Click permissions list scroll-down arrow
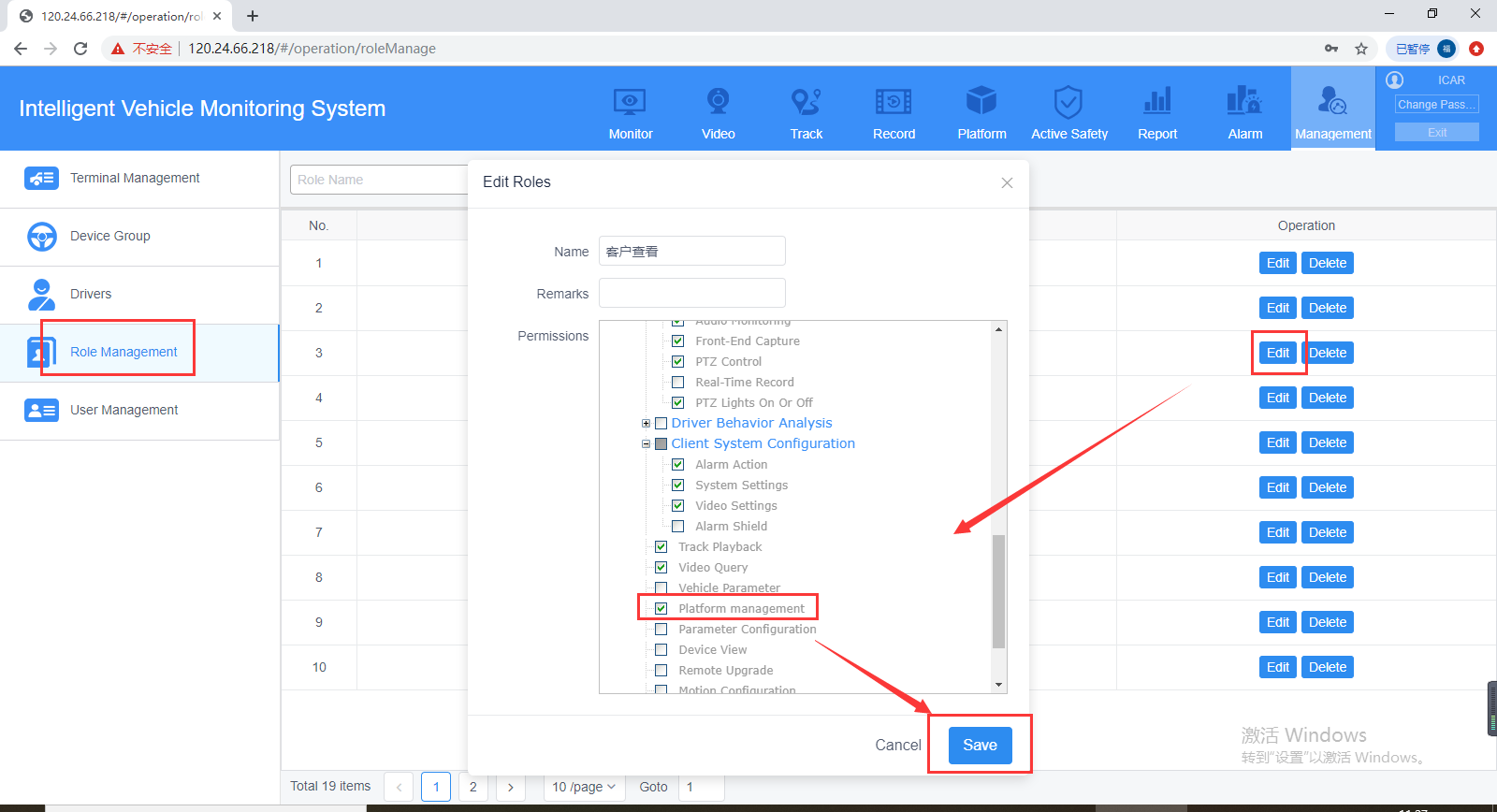The image size is (1497, 812). (x=999, y=685)
